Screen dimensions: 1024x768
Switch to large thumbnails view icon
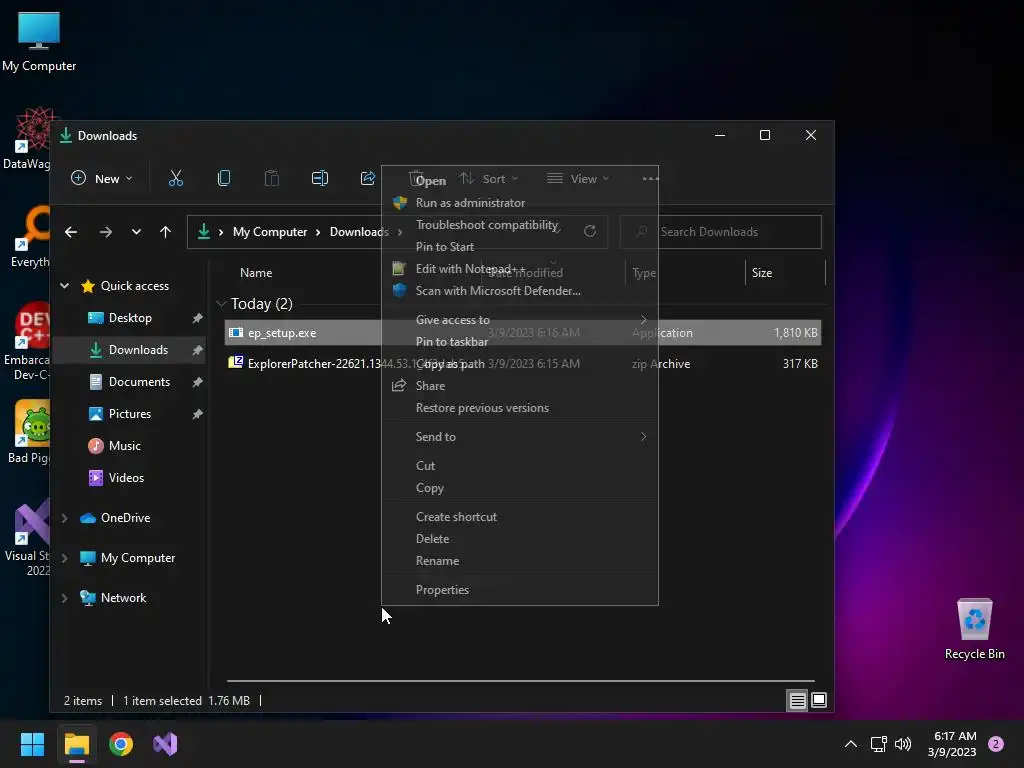pyautogui.click(x=819, y=701)
